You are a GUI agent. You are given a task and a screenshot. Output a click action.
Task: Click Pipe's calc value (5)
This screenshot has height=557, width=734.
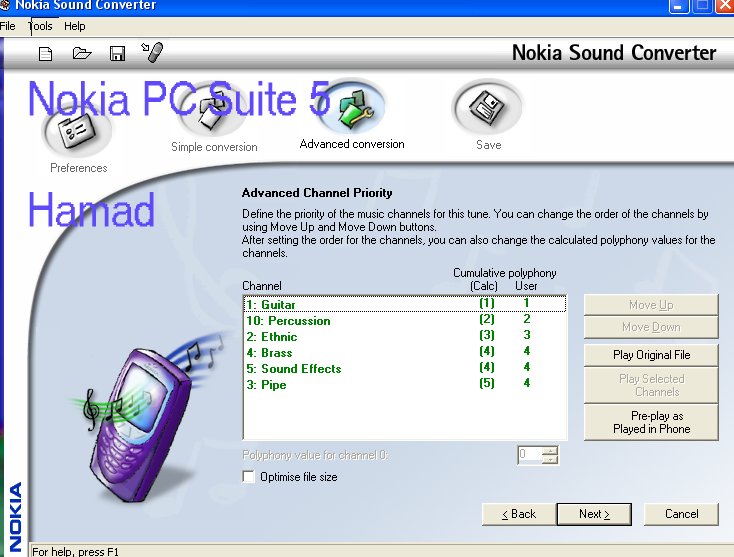[487, 383]
